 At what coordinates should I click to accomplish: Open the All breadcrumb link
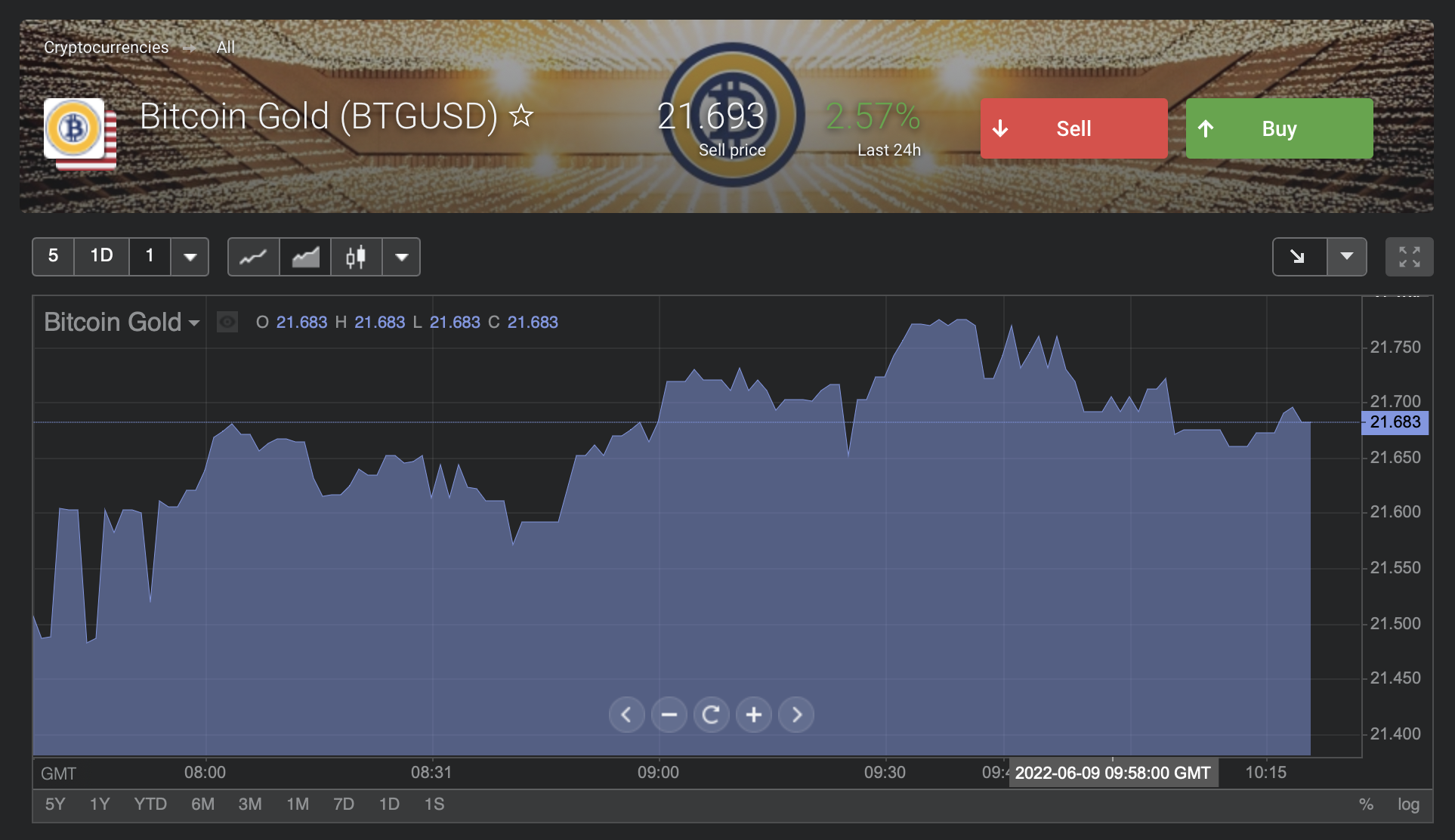(x=225, y=47)
